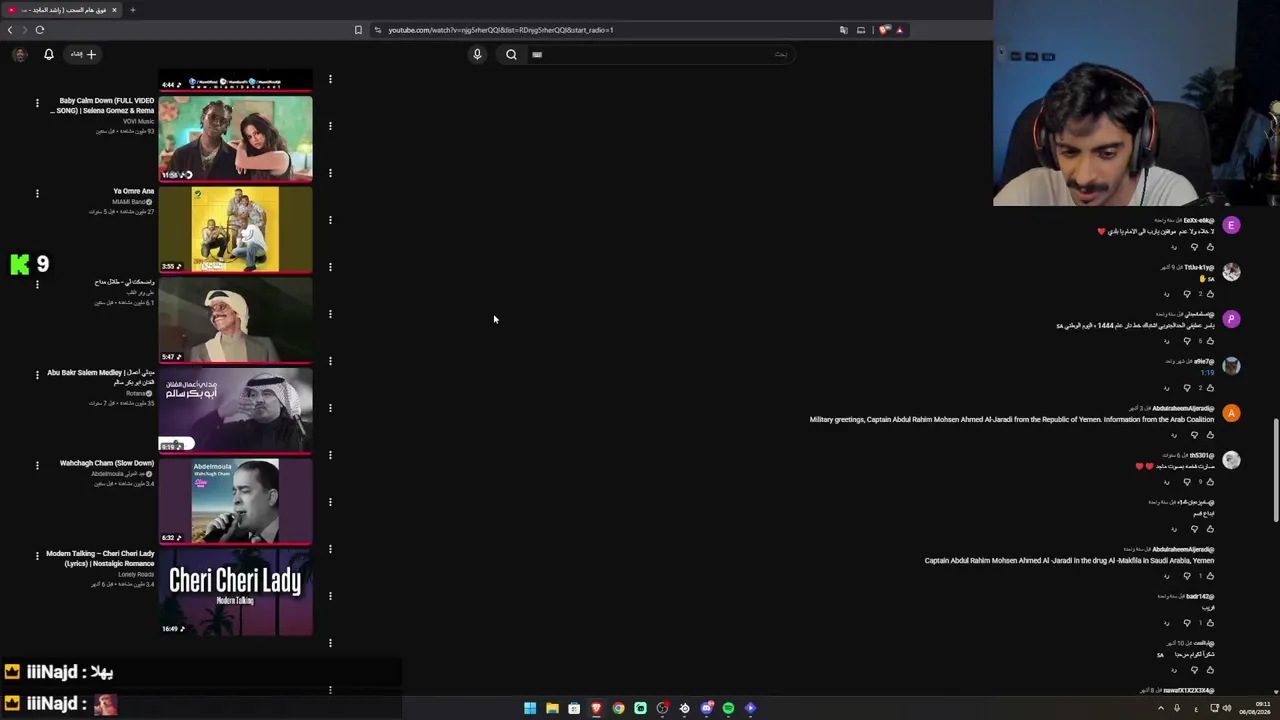Click the 1:19 timestamp in @a9le7's comment
The width and height of the screenshot is (1280, 720).
coord(1207,372)
